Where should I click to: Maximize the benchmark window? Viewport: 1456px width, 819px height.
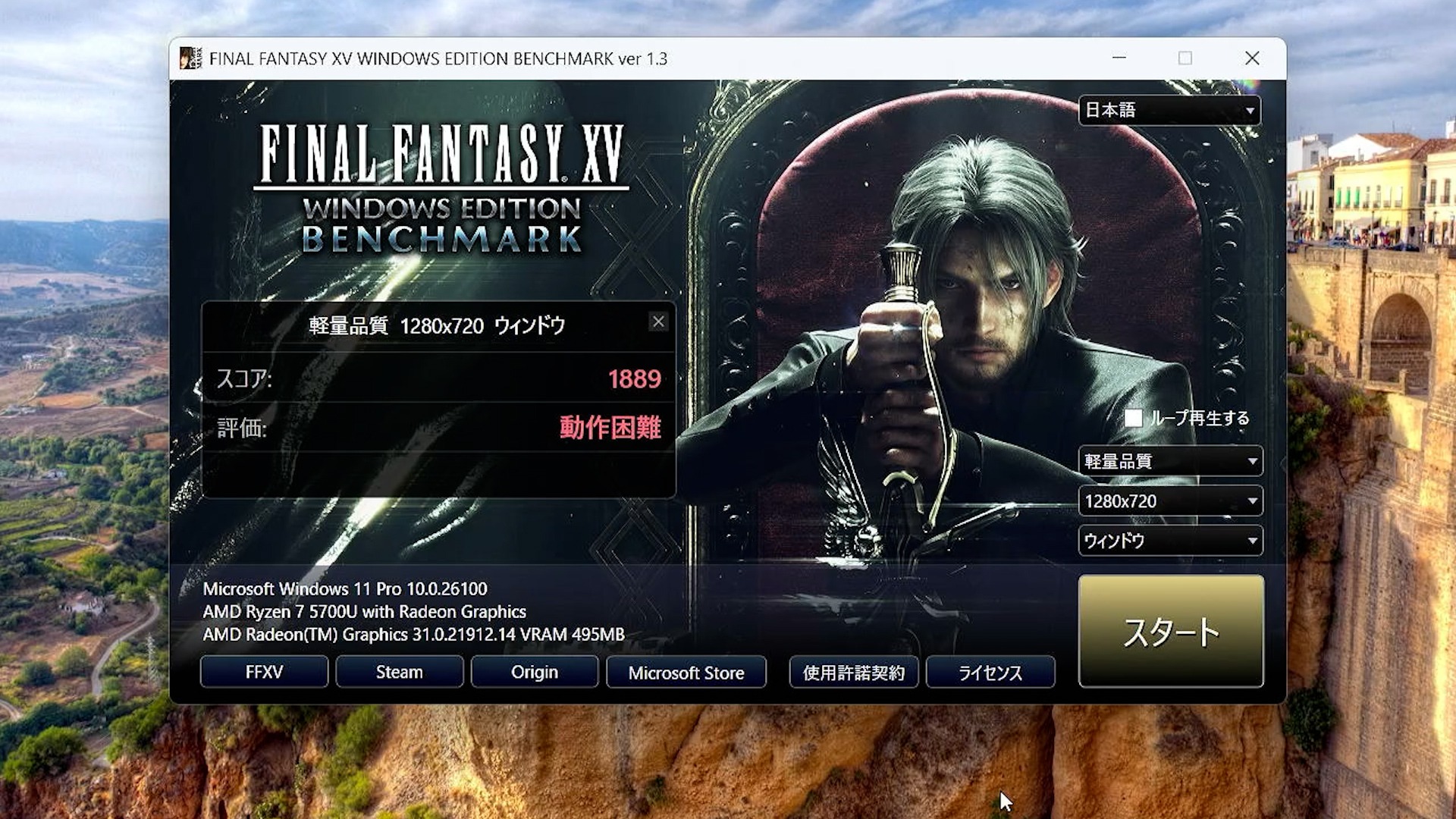point(1185,58)
